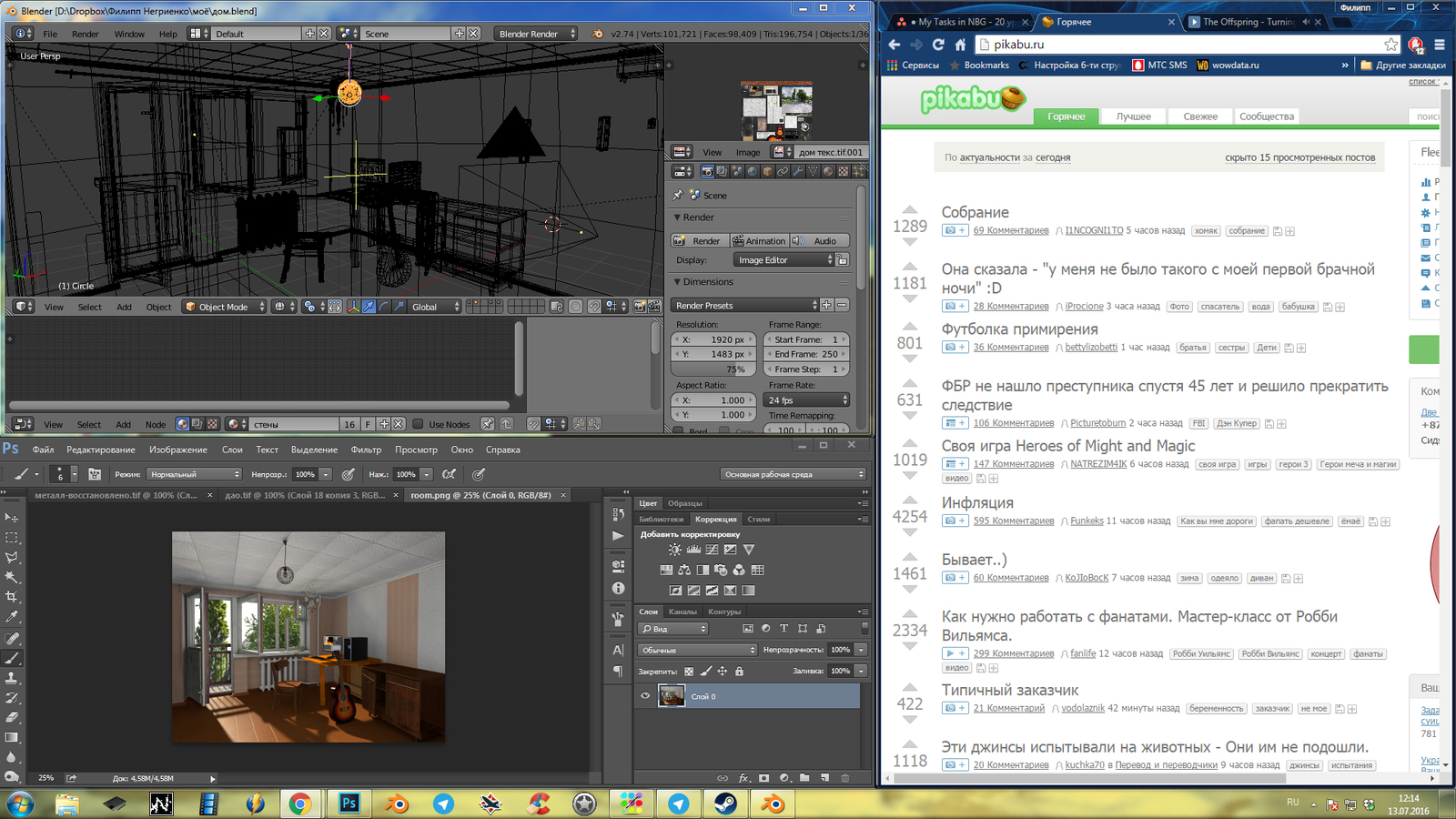
Task: Enable the Use Nodes checkbox
Action: point(419,424)
